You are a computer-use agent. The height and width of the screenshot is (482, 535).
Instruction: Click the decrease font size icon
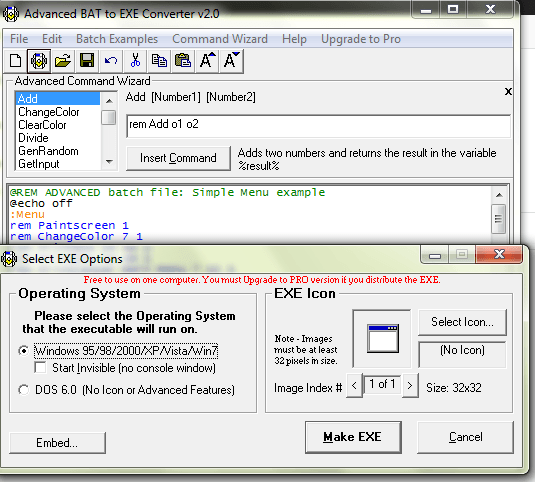click(231, 61)
